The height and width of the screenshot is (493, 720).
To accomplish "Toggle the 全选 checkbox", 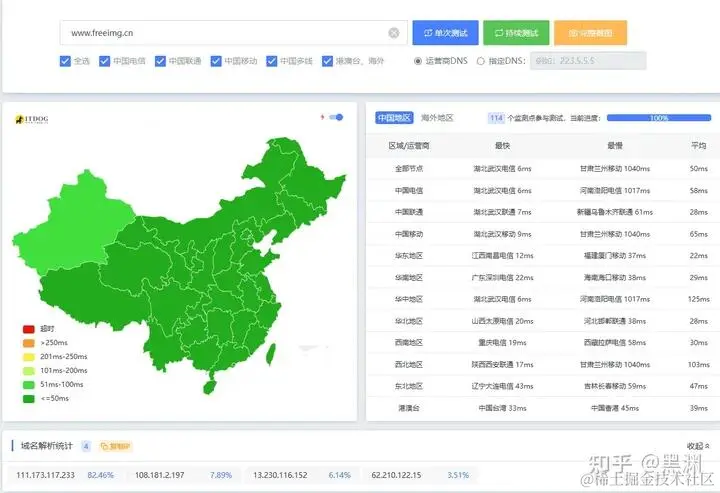I will [x=65, y=61].
